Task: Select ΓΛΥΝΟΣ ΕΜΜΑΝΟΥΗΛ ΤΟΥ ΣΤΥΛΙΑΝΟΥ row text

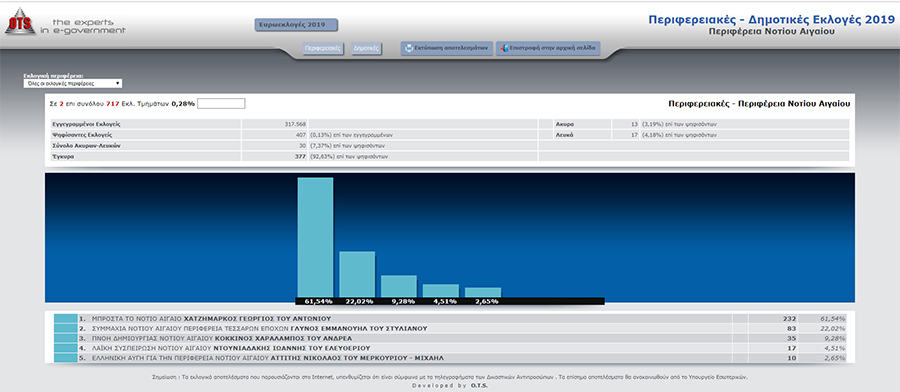Action: click(359, 328)
